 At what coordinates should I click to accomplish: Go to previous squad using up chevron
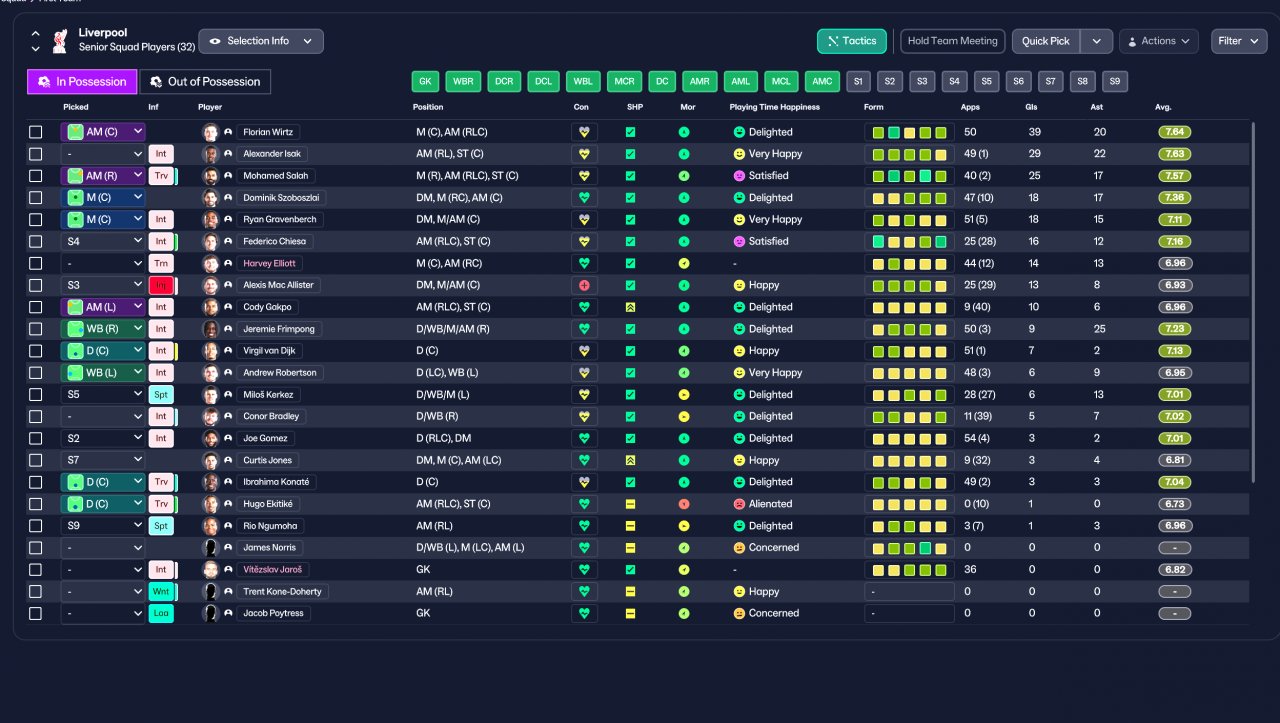(x=36, y=33)
